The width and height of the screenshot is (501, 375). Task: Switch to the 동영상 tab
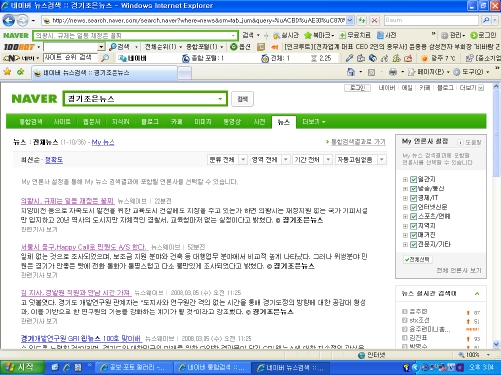pyautogui.click(x=232, y=122)
